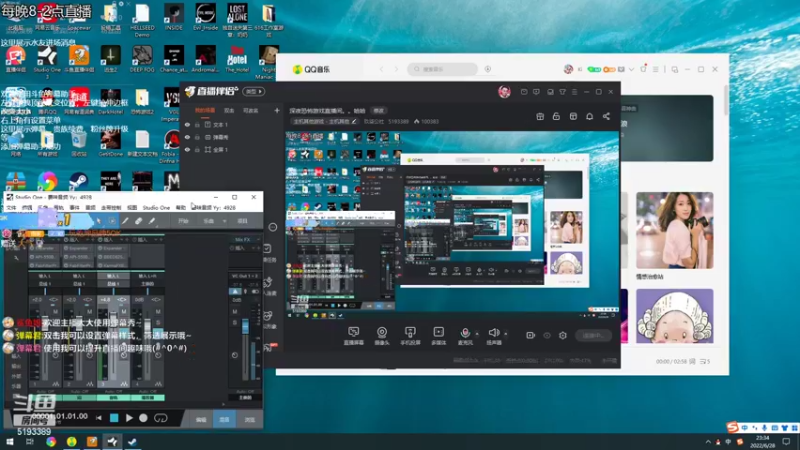This screenshot has width=800, height=450.
Task: Select the brush-shaped tool in Studio One toolbar
Action: click(x=152, y=221)
